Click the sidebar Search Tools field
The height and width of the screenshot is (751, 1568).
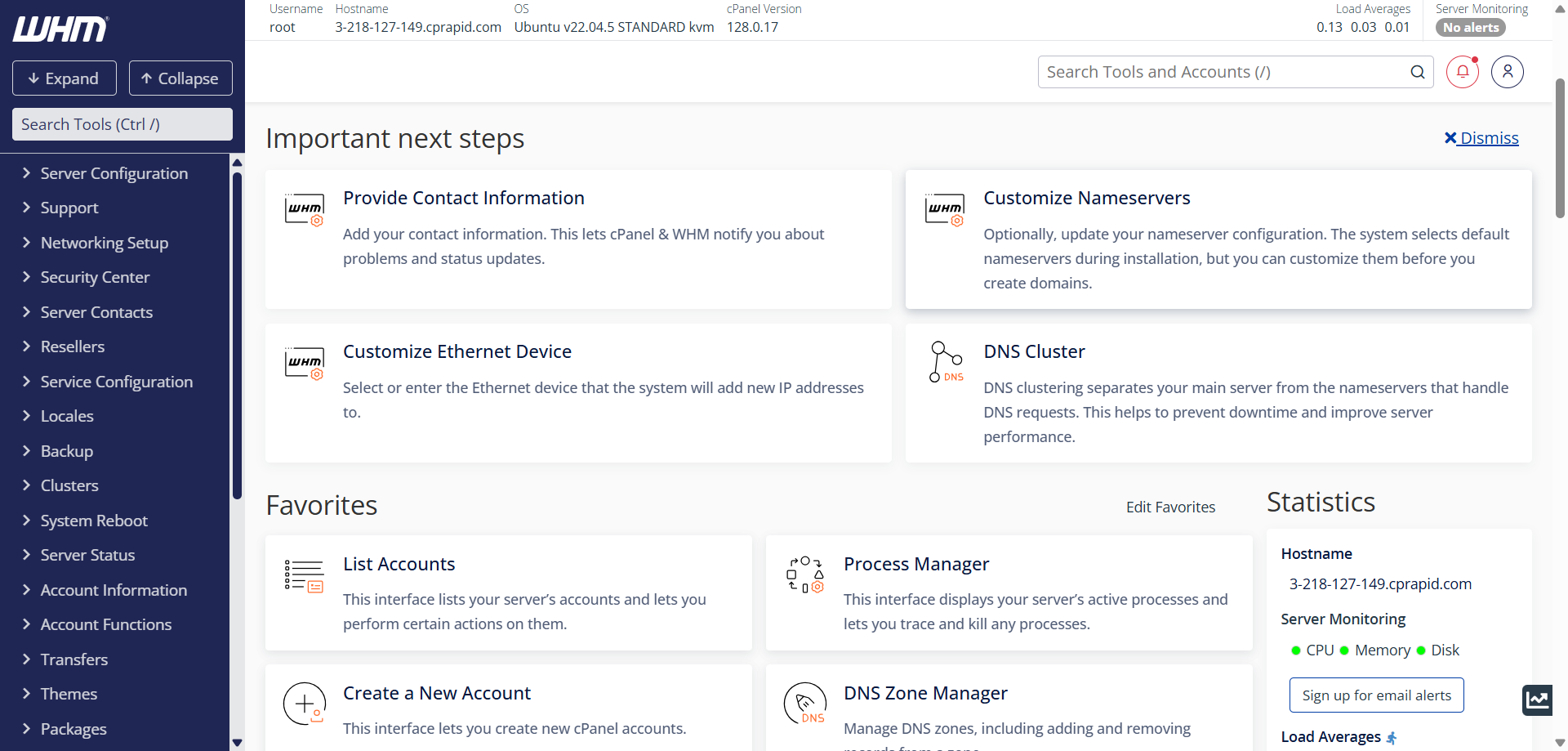[x=122, y=124]
